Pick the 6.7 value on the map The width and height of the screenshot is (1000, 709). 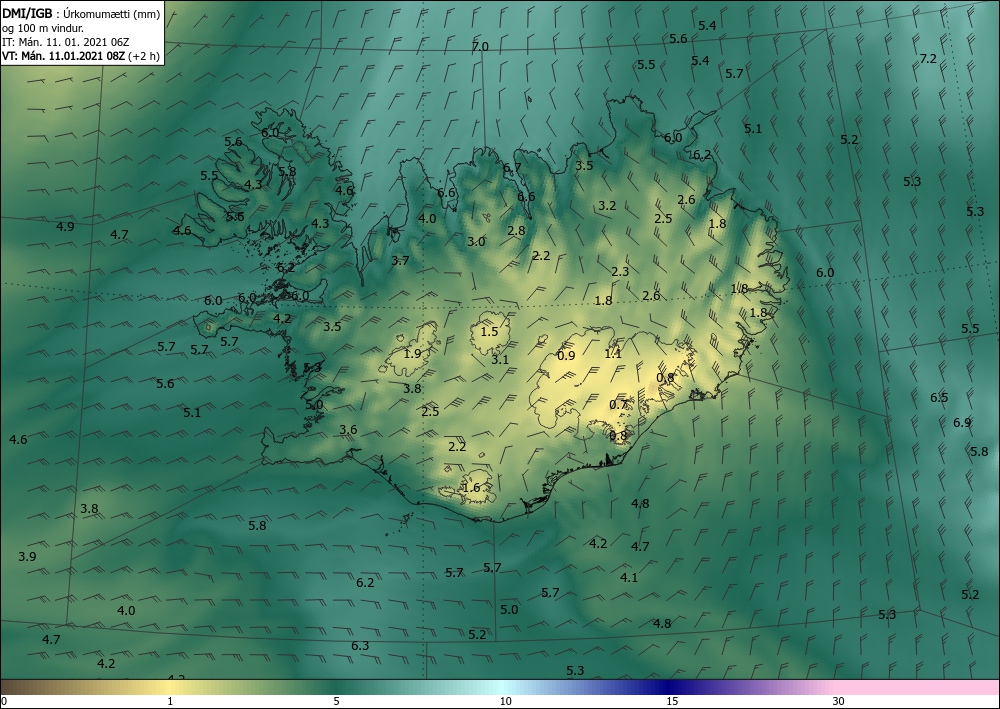click(512, 168)
